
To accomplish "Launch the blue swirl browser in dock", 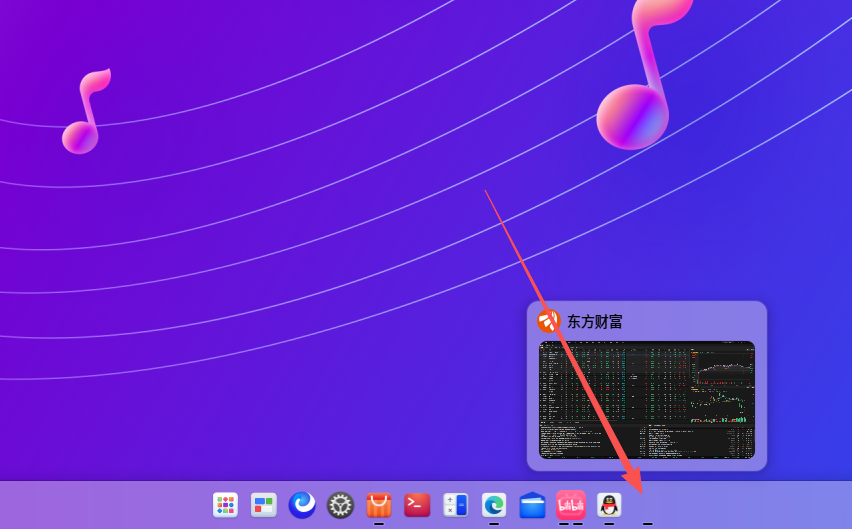I will coord(302,505).
